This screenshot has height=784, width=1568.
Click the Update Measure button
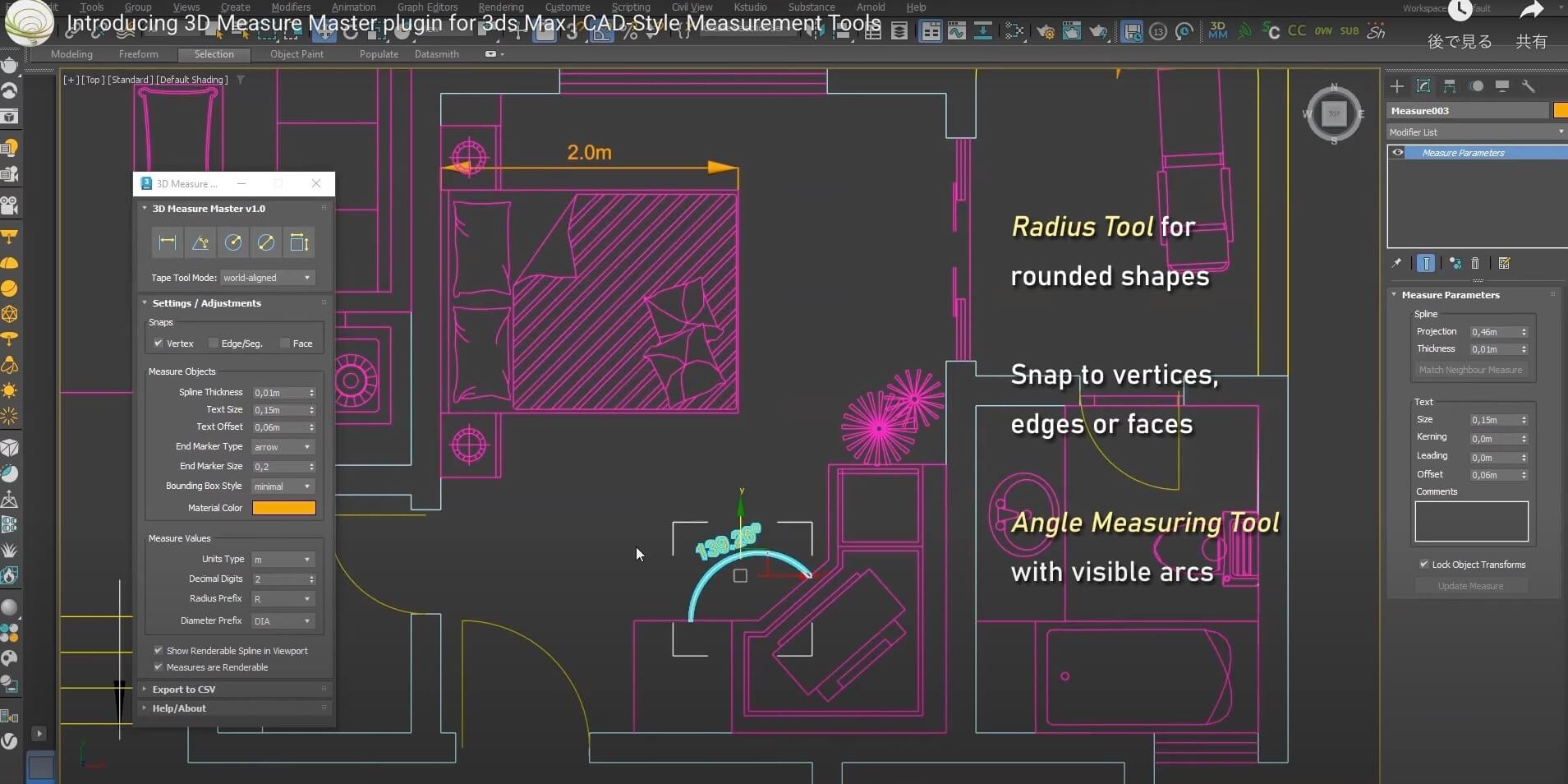coord(1471,586)
